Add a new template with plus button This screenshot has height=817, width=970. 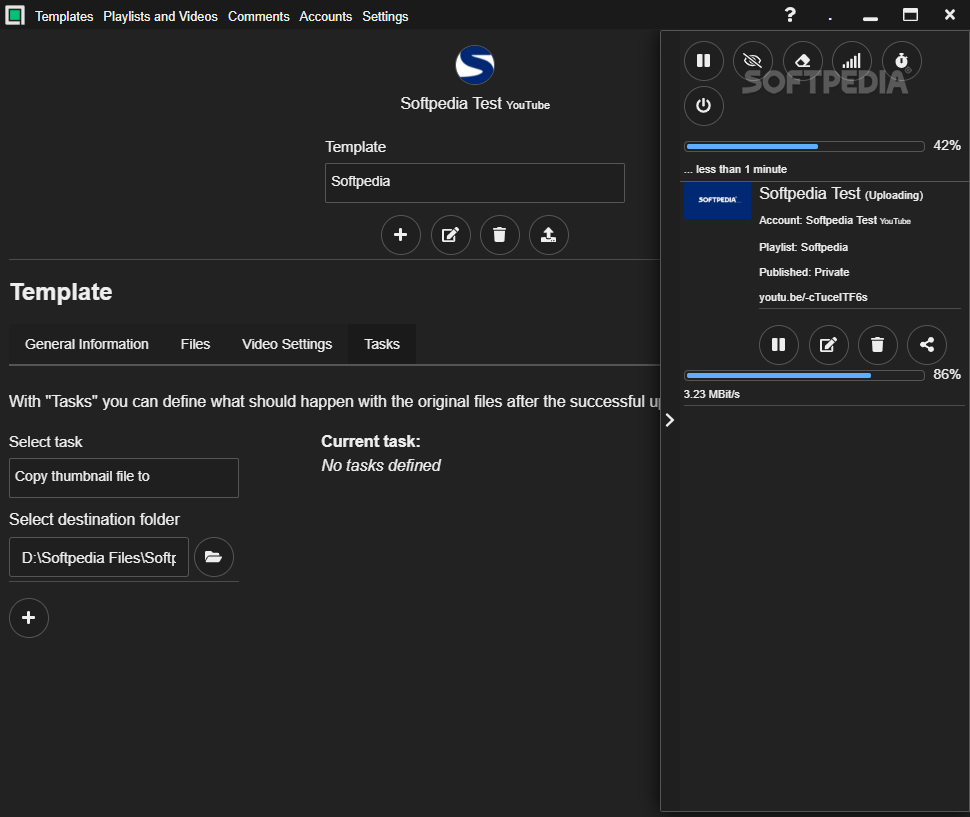click(401, 235)
